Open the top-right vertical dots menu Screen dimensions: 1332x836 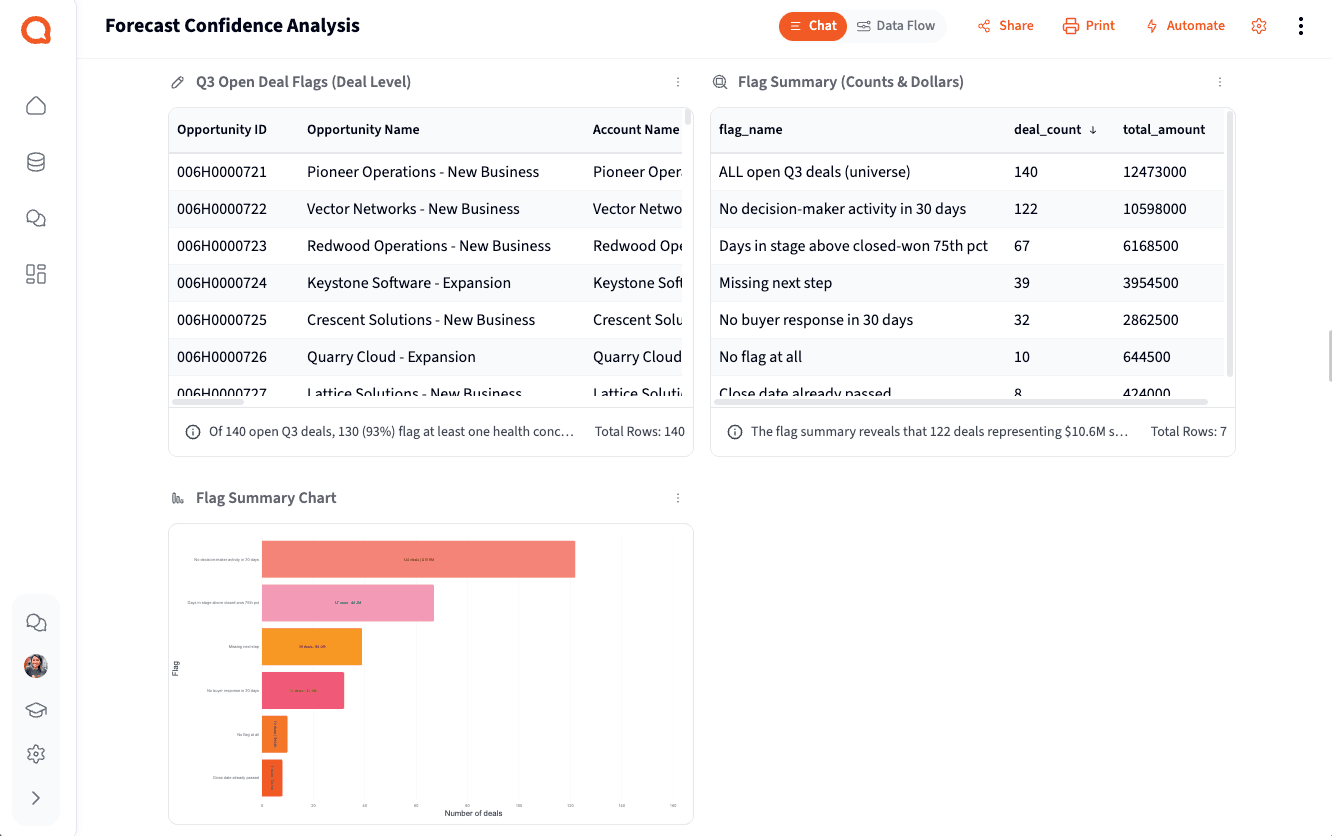coord(1300,26)
